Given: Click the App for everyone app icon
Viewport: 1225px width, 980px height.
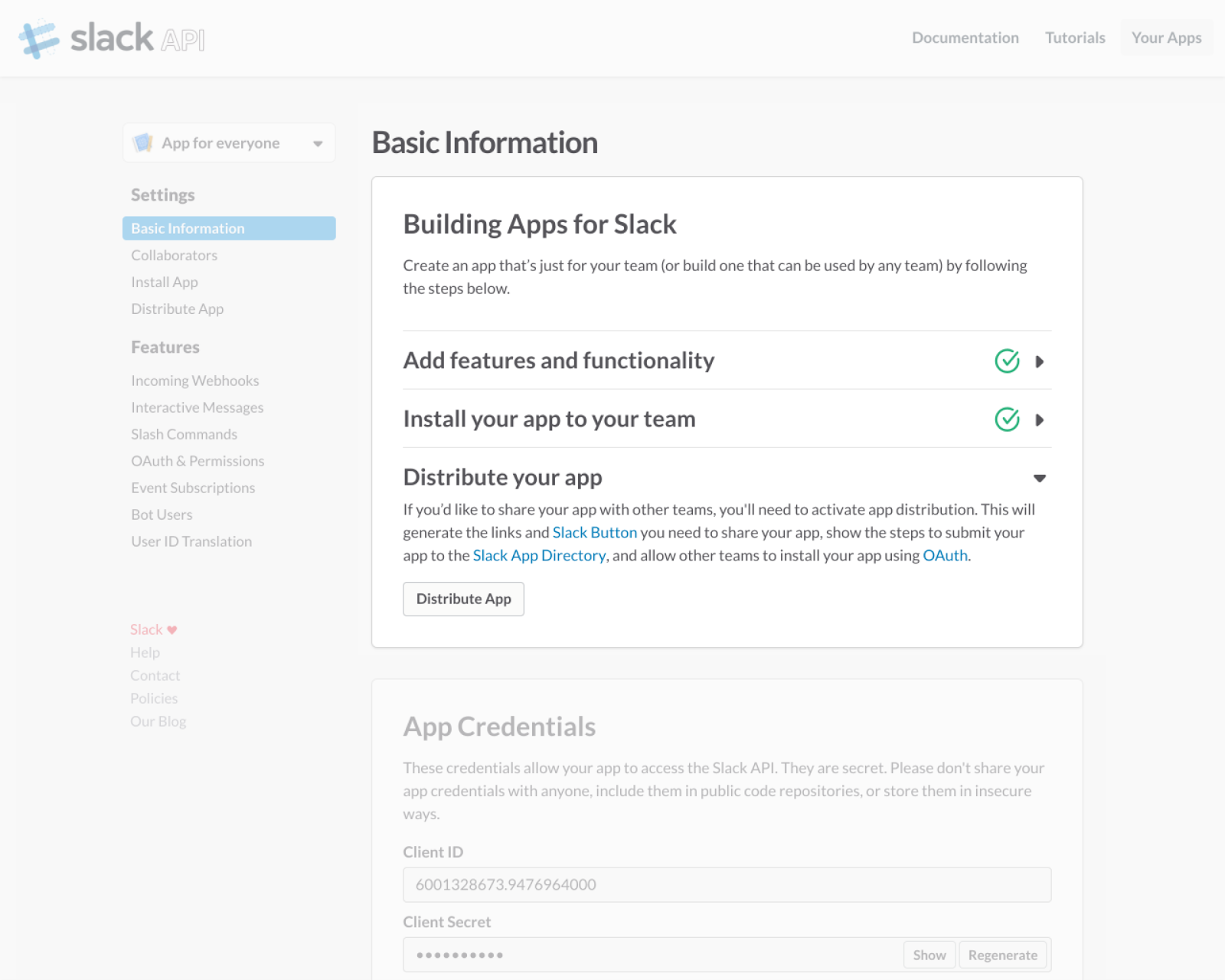Looking at the screenshot, I should pyautogui.click(x=143, y=143).
